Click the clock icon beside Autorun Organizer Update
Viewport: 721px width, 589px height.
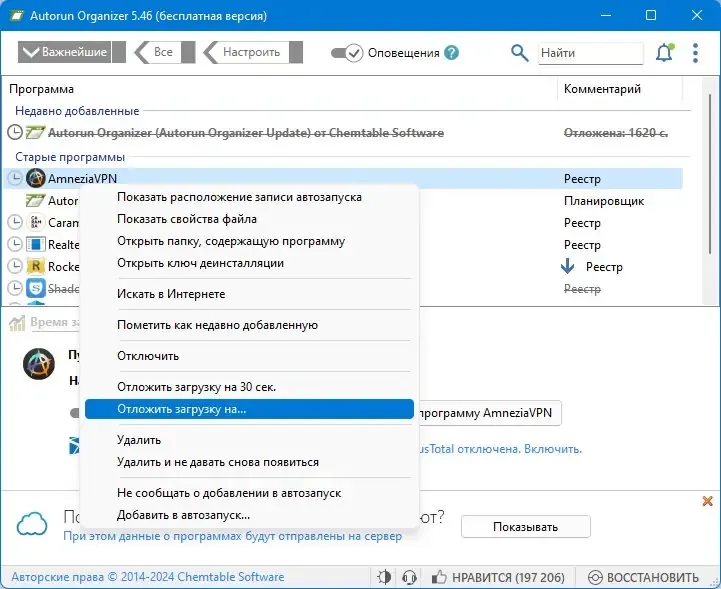click(15, 132)
